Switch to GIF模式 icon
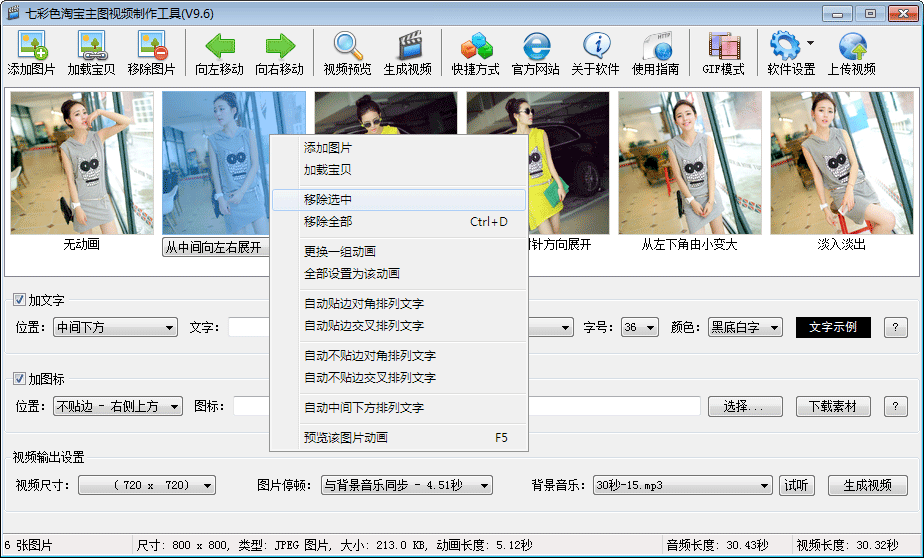This screenshot has width=924, height=558. pos(723,53)
